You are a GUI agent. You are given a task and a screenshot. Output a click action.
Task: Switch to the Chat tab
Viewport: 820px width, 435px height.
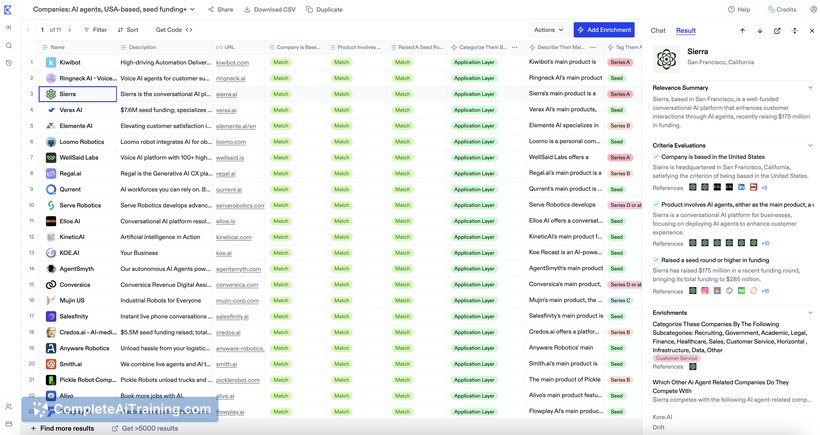tap(658, 30)
